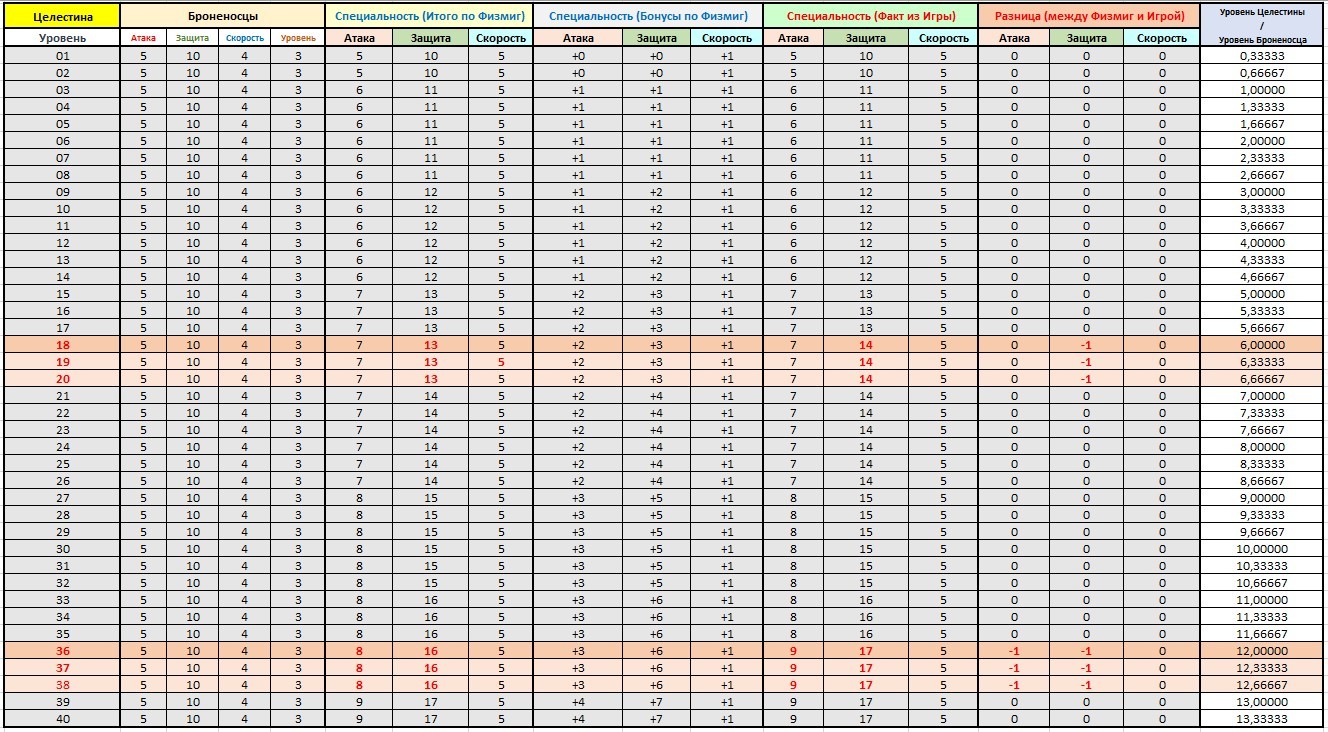
Task: Select red "9" in the level 36 row
Action: [794, 651]
